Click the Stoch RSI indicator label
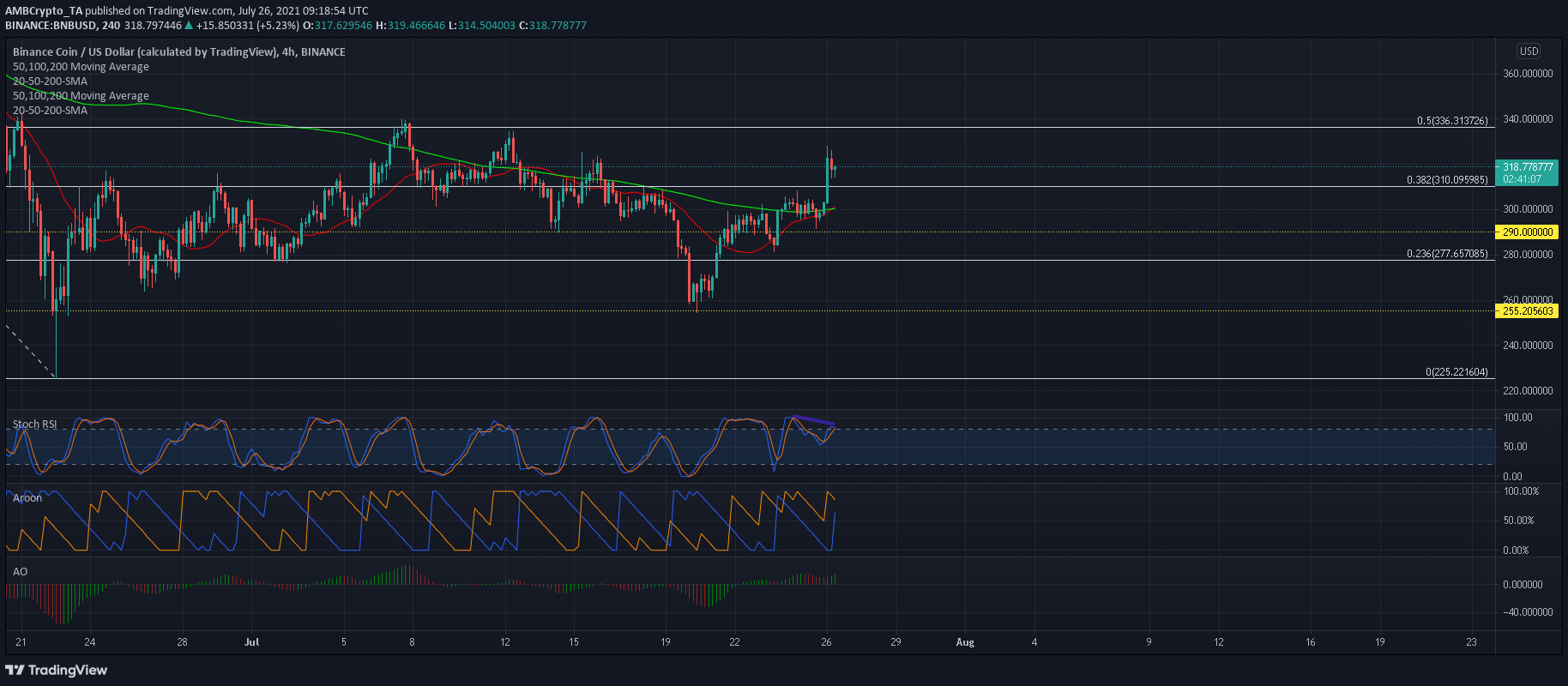Screen dimensions: 1568x686 (x=35, y=424)
